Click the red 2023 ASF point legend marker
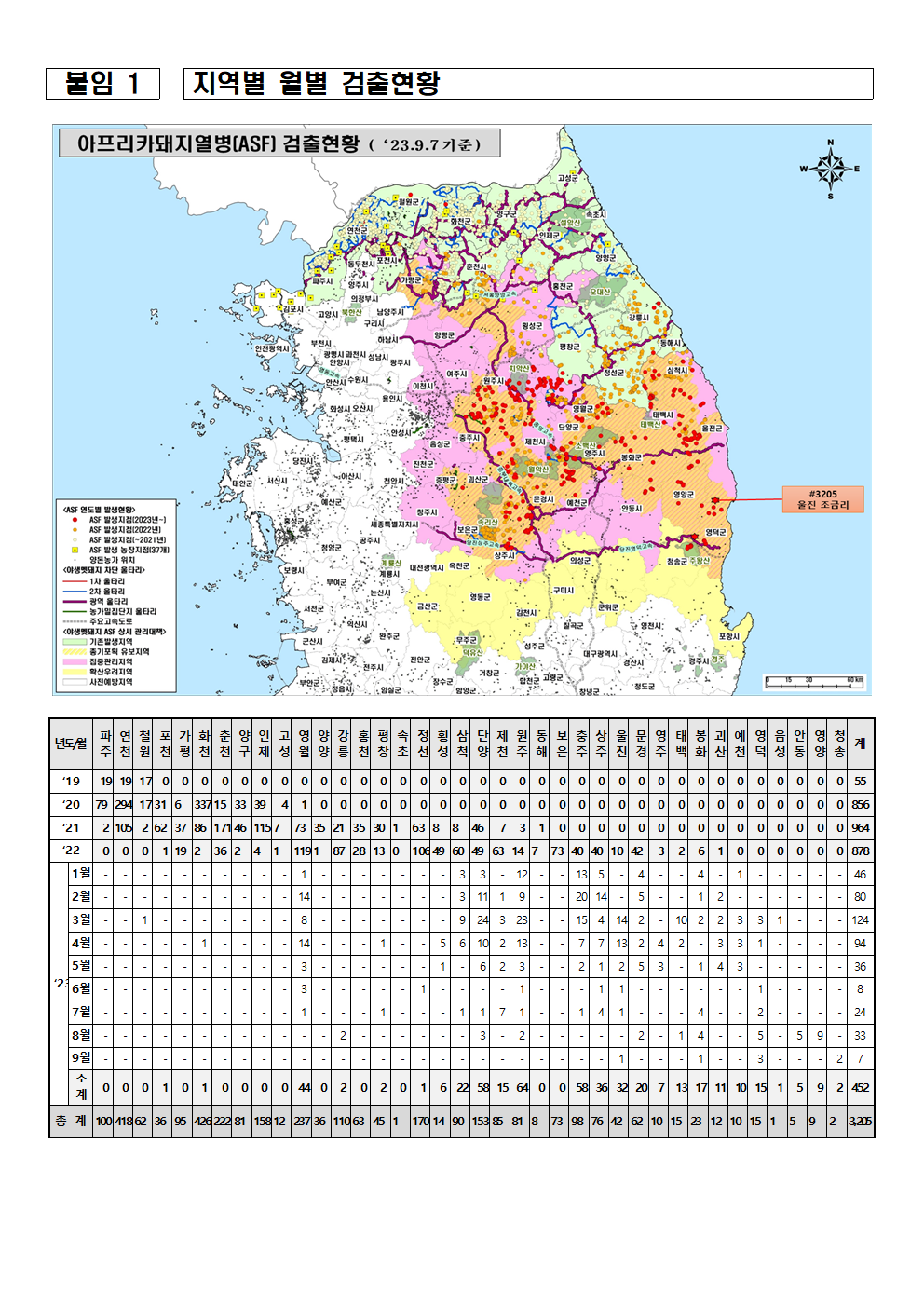The image size is (924, 1307). click(75, 520)
